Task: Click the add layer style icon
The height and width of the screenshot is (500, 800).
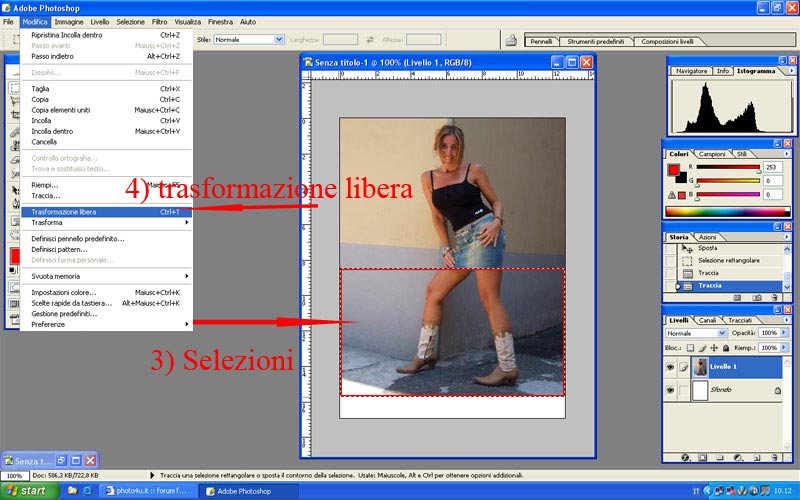Action: (x=687, y=457)
